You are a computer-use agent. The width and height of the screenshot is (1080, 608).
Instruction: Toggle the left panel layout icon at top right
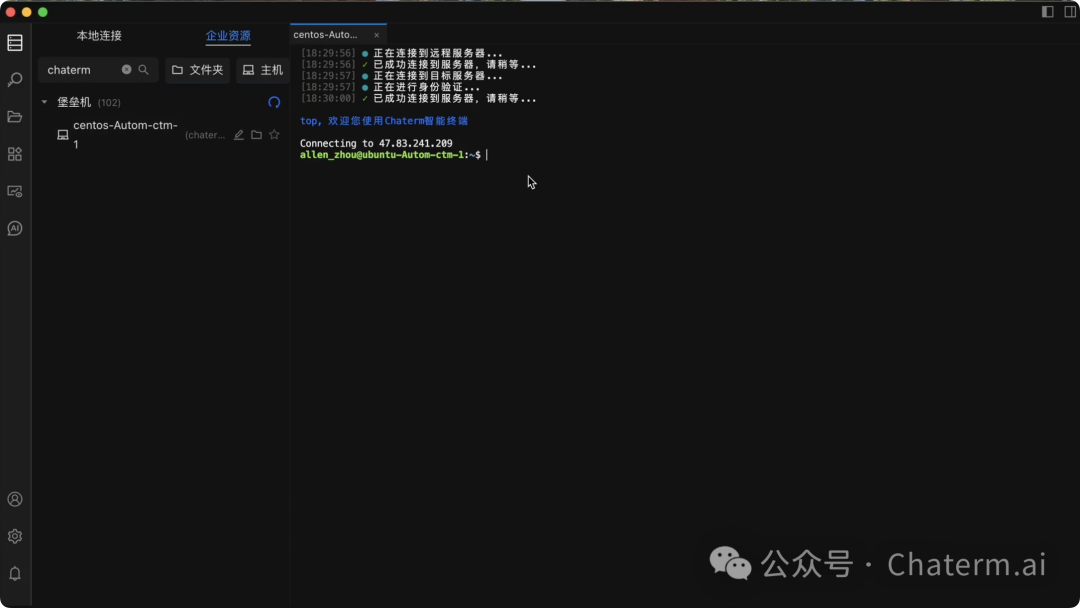1046,11
